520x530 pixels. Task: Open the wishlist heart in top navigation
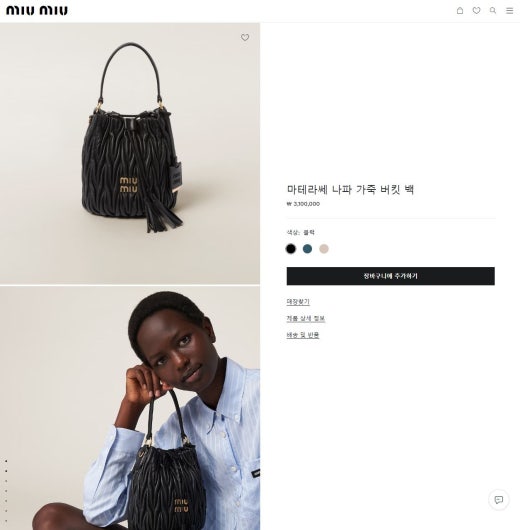[x=476, y=10]
